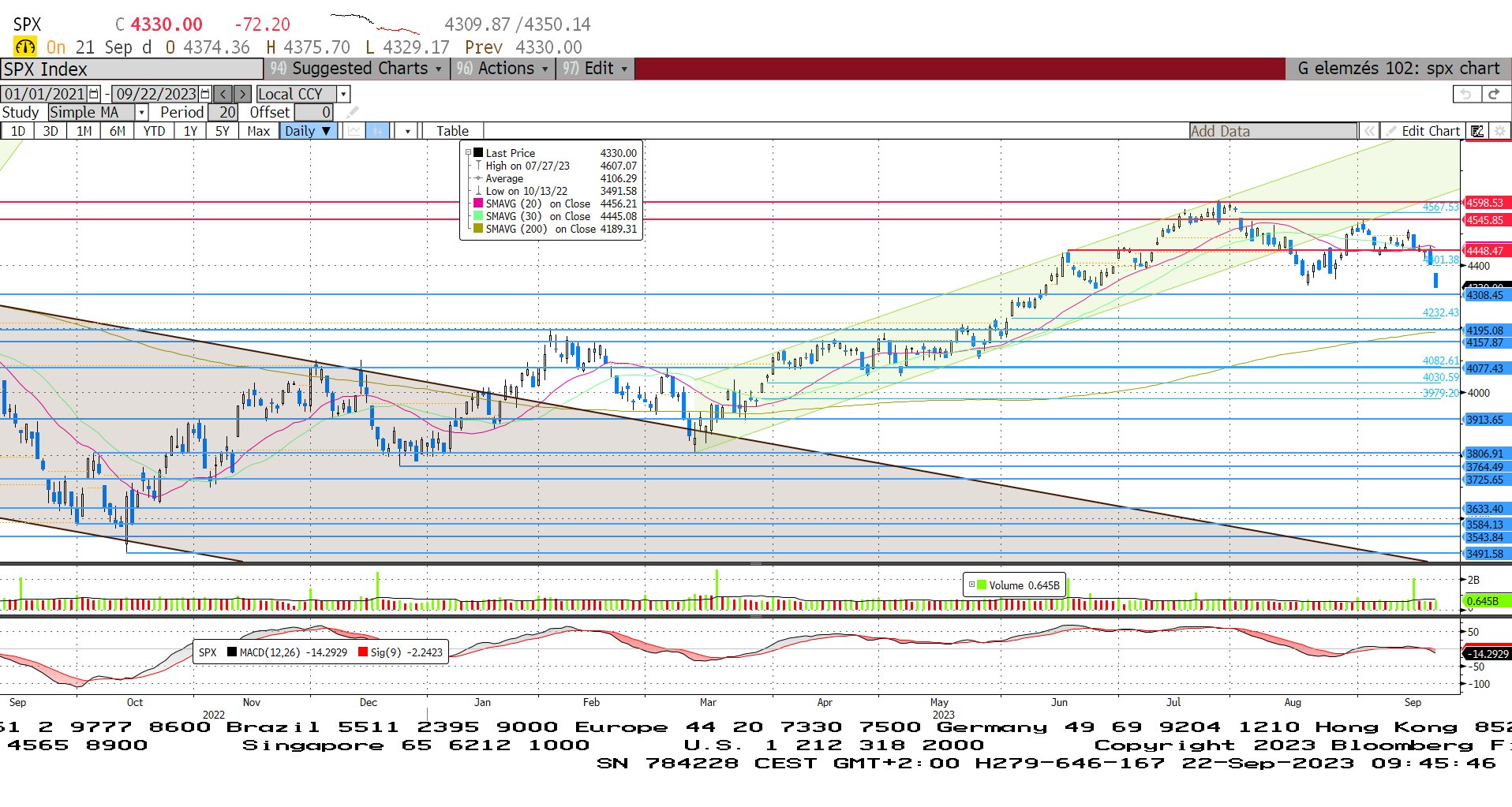This screenshot has width=1512, height=807.
Task: Click the Volume legend green square
Action: point(982,585)
